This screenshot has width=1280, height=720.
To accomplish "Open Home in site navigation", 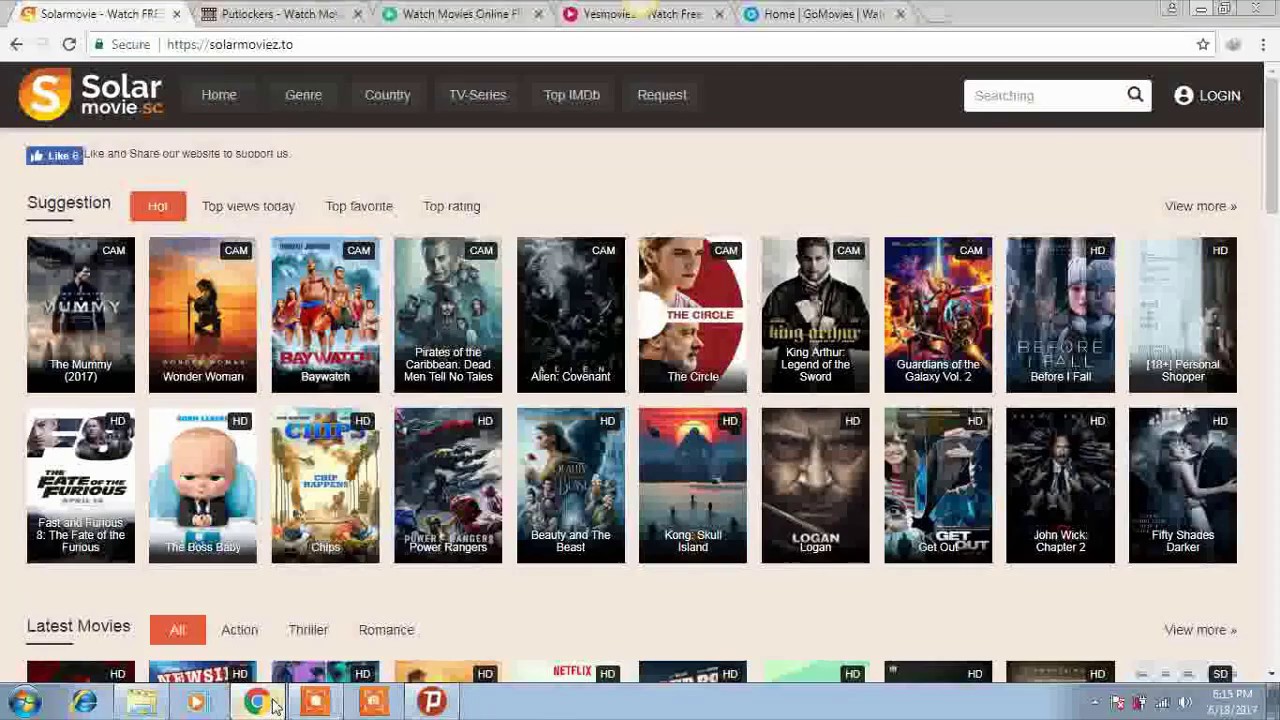I will (x=219, y=95).
